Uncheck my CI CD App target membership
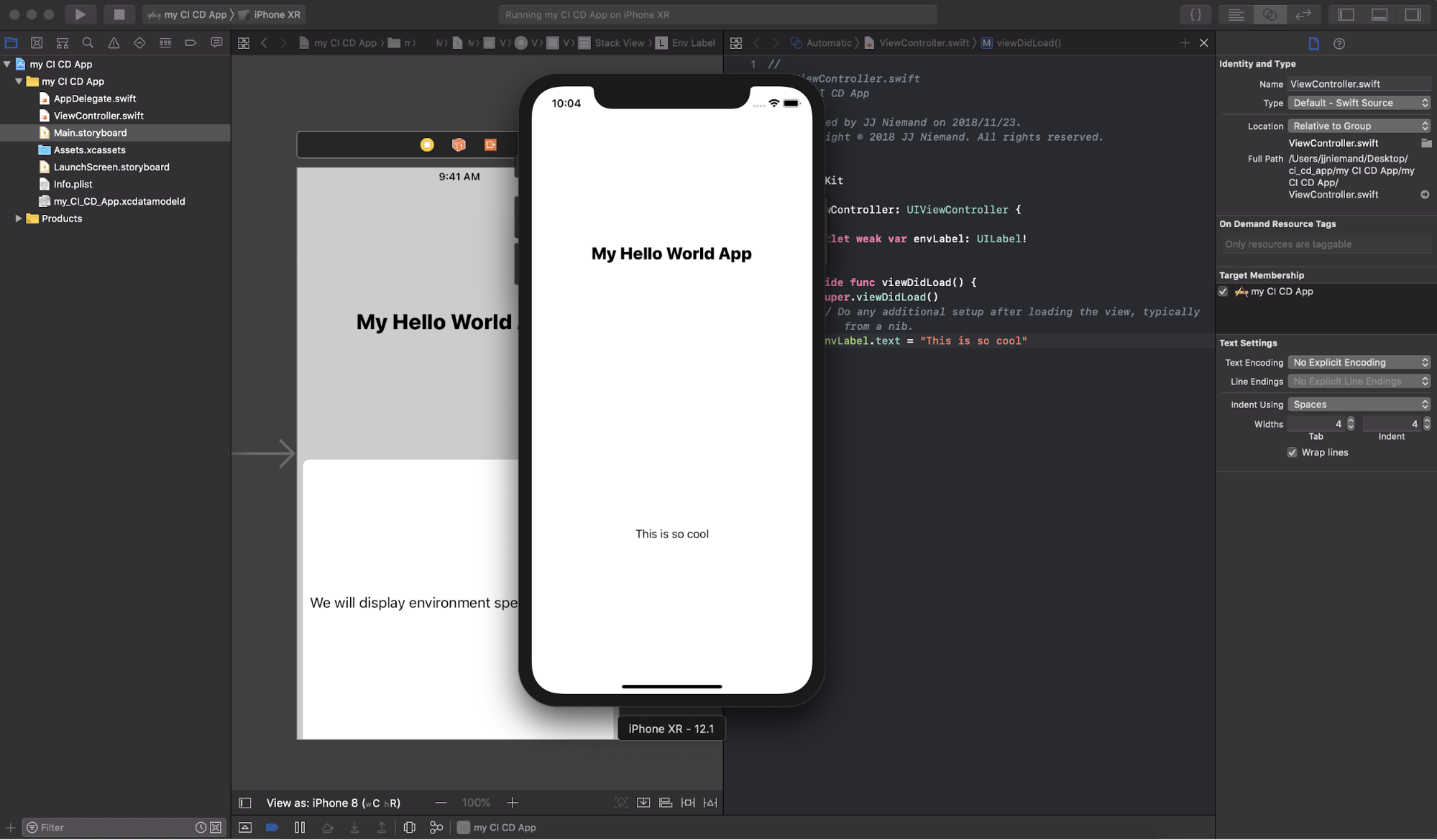 pyautogui.click(x=1223, y=292)
